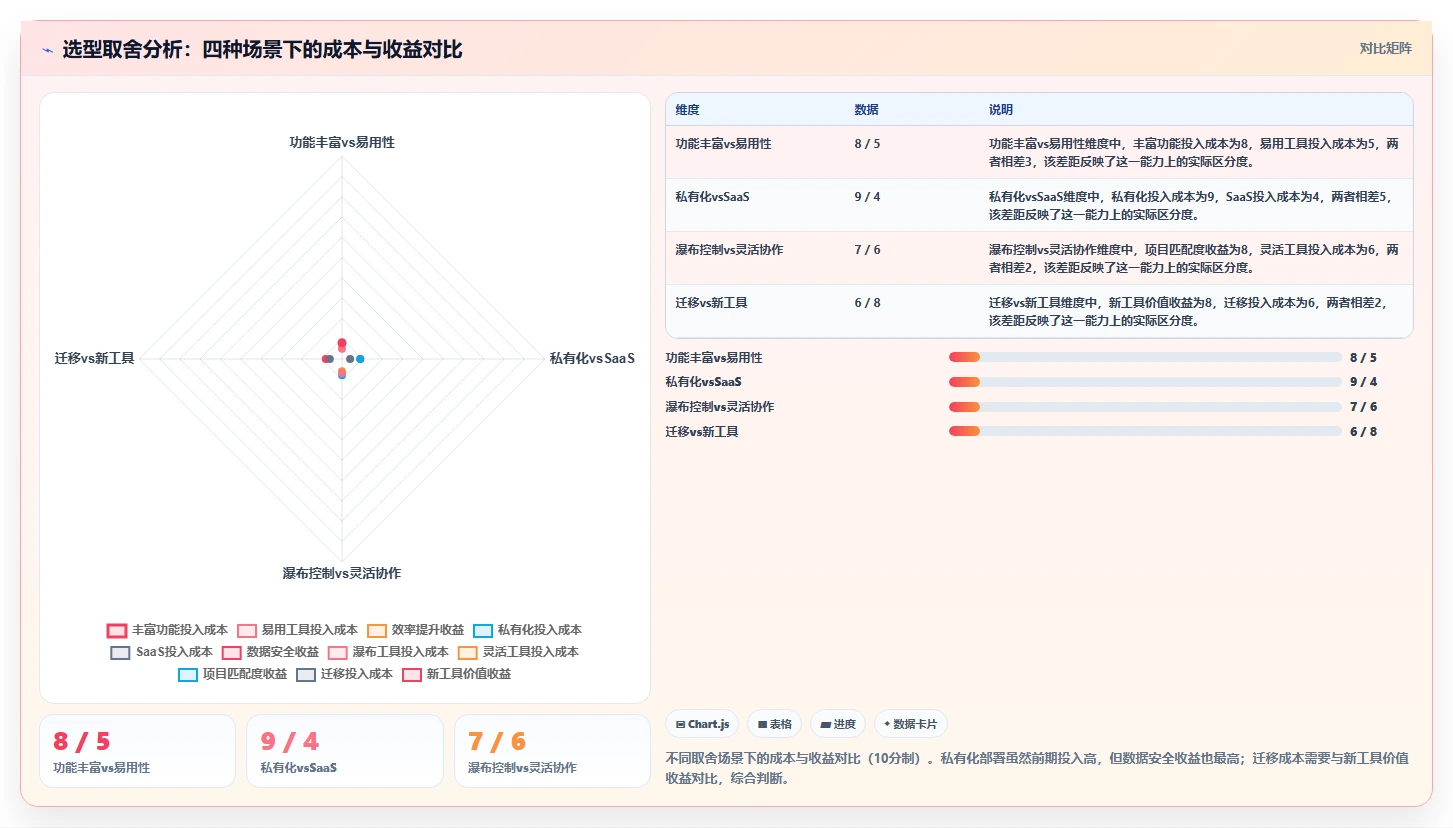This screenshot has height=828, width=1453.
Task: Click the 瀑布控制vs灵活协作 progress bar
Action: click(1145, 406)
